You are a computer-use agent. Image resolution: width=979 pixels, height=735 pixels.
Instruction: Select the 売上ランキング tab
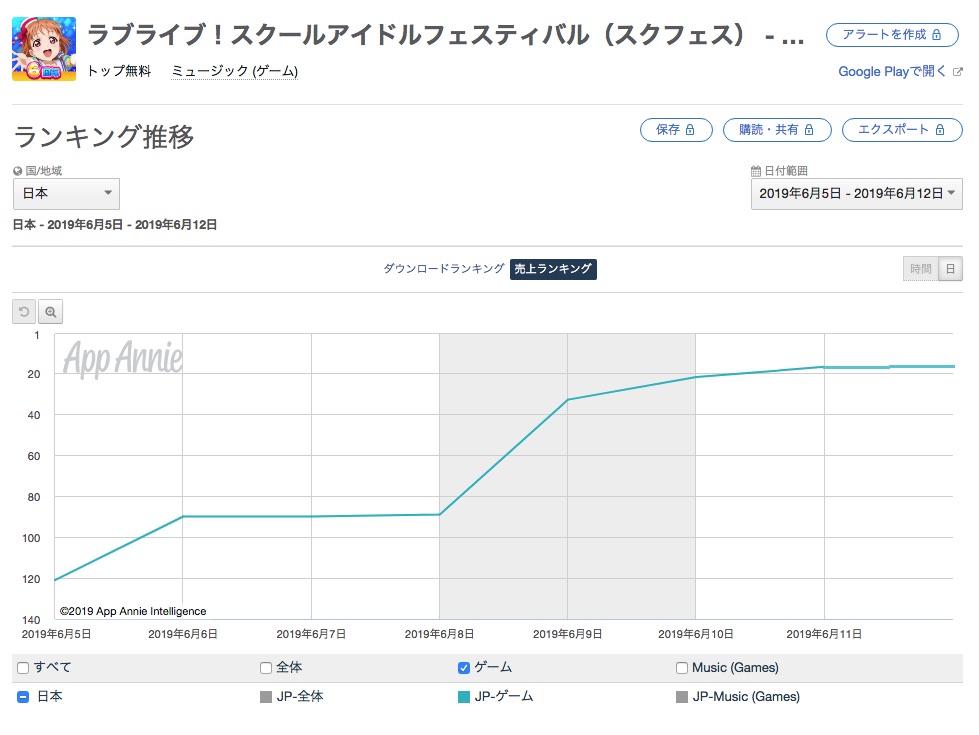click(x=553, y=269)
